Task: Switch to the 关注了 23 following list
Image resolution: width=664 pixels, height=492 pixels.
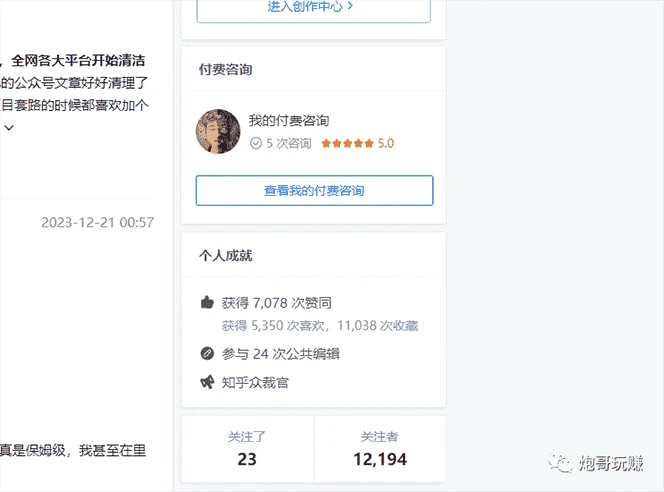Action: coord(247,450)
